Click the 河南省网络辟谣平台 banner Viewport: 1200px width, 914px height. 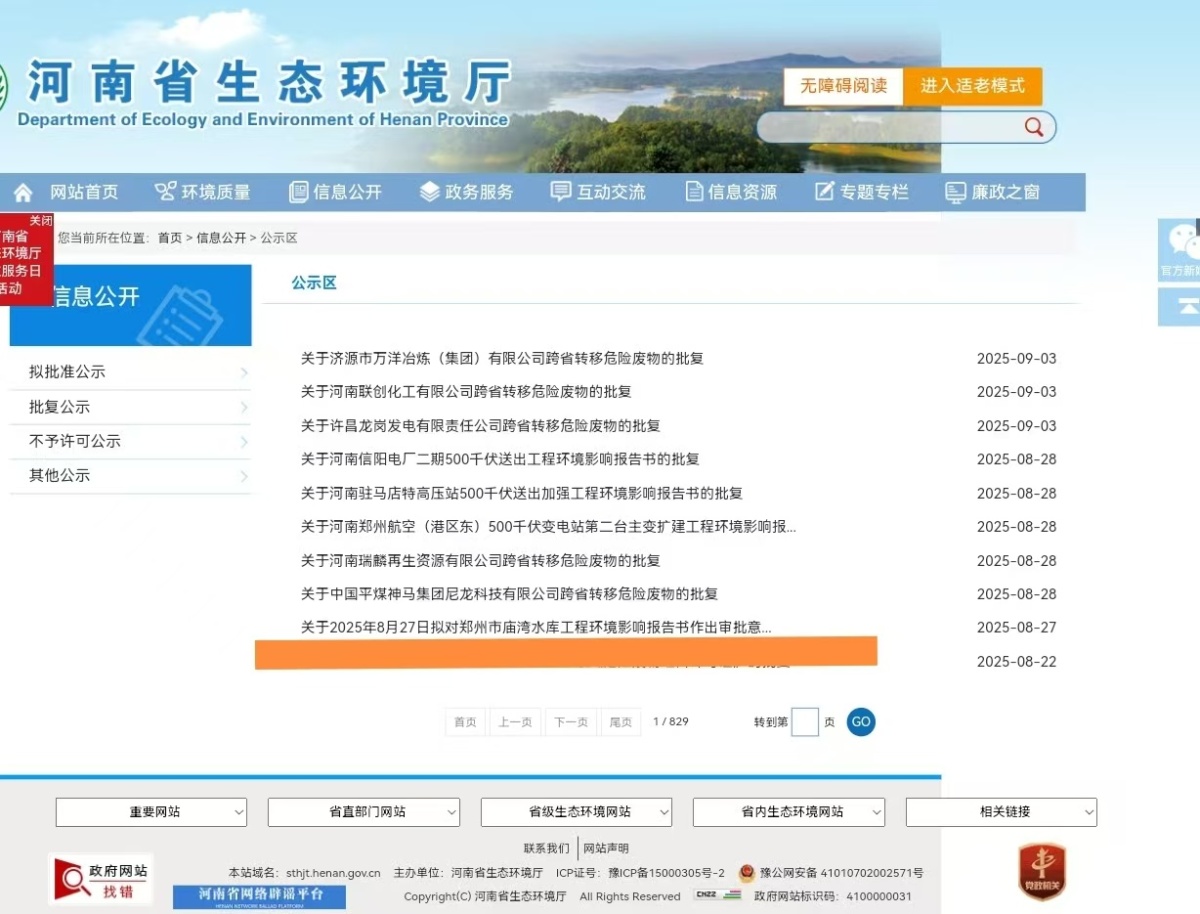point(259,896)
